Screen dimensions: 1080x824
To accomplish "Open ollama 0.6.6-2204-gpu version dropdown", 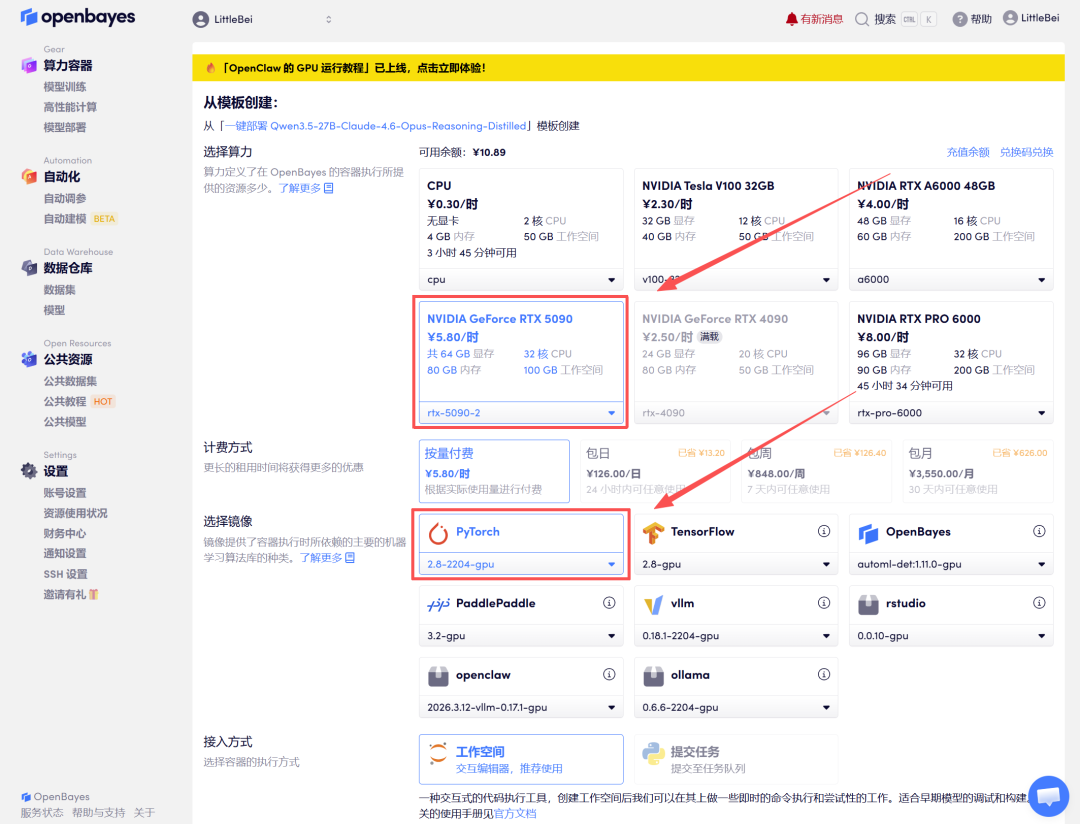I will pos(736,707).
